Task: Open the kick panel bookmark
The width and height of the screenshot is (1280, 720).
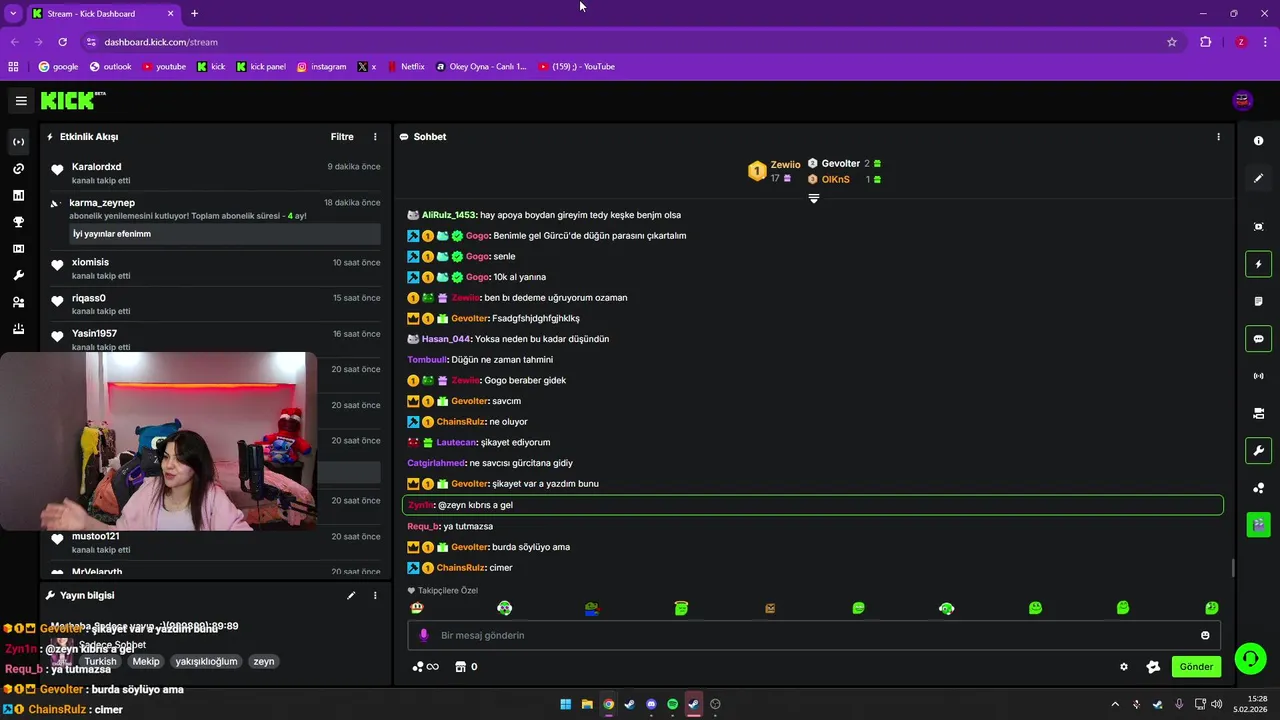Action: tap(261, 67)
